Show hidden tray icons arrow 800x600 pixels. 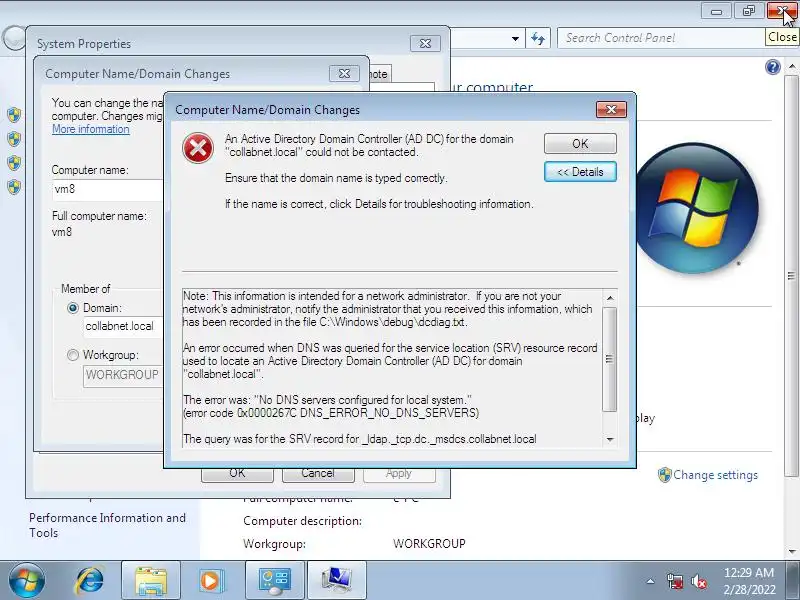coord(651,581)
